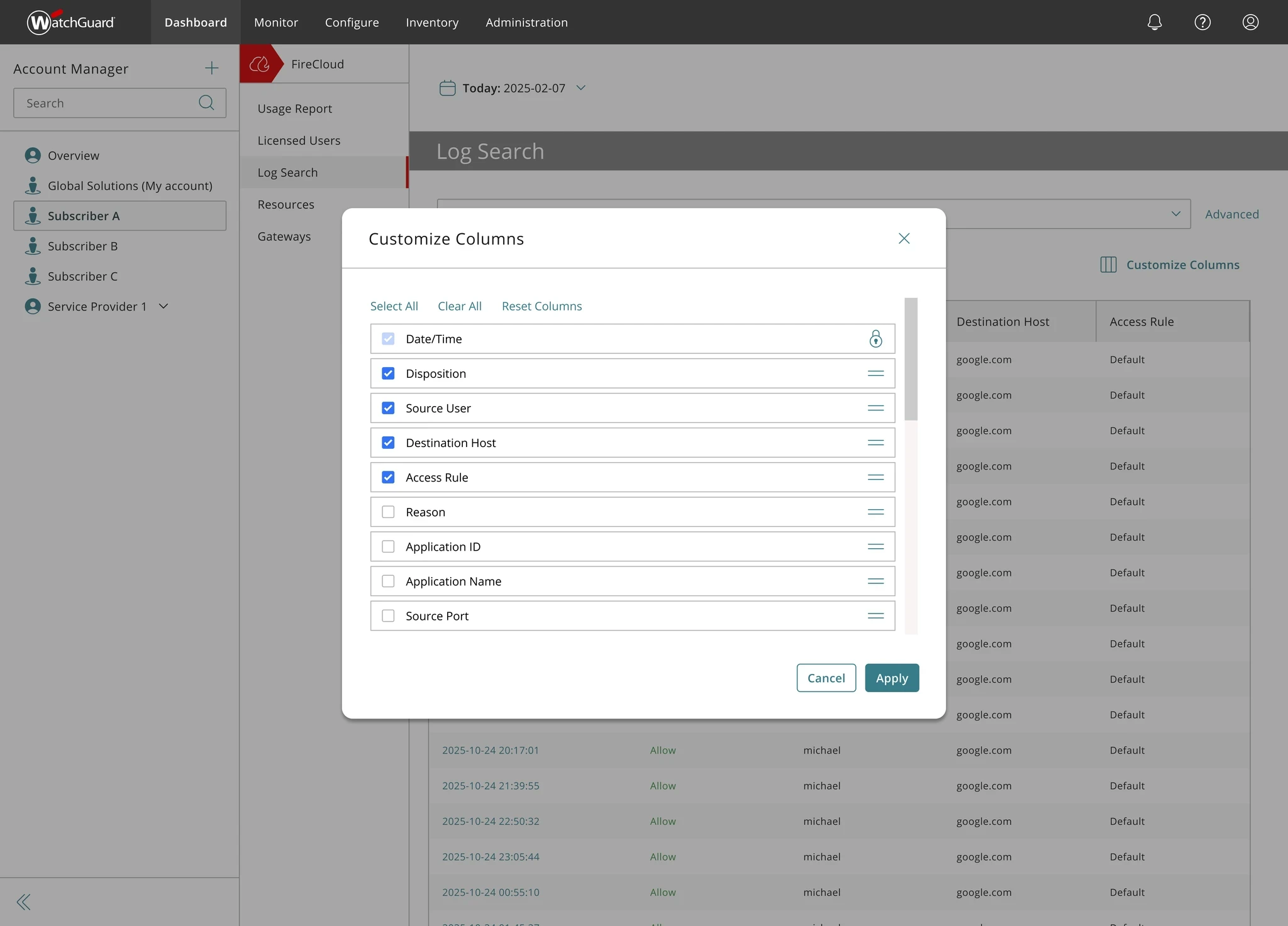The image size is (1288, 926).
Task: Click the locked Date/Time checkbox
Action: pos(388,339)
